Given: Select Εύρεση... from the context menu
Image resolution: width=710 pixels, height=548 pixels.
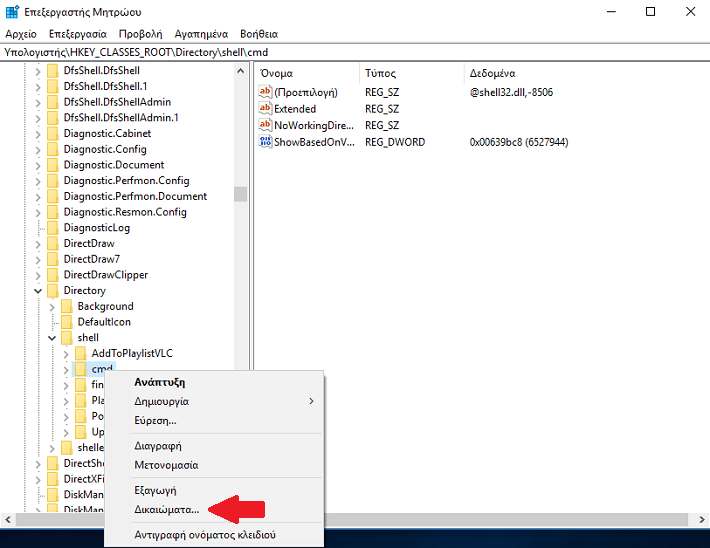Looking at the screenshot, I should pyautogui.click(x=155, y=420).
